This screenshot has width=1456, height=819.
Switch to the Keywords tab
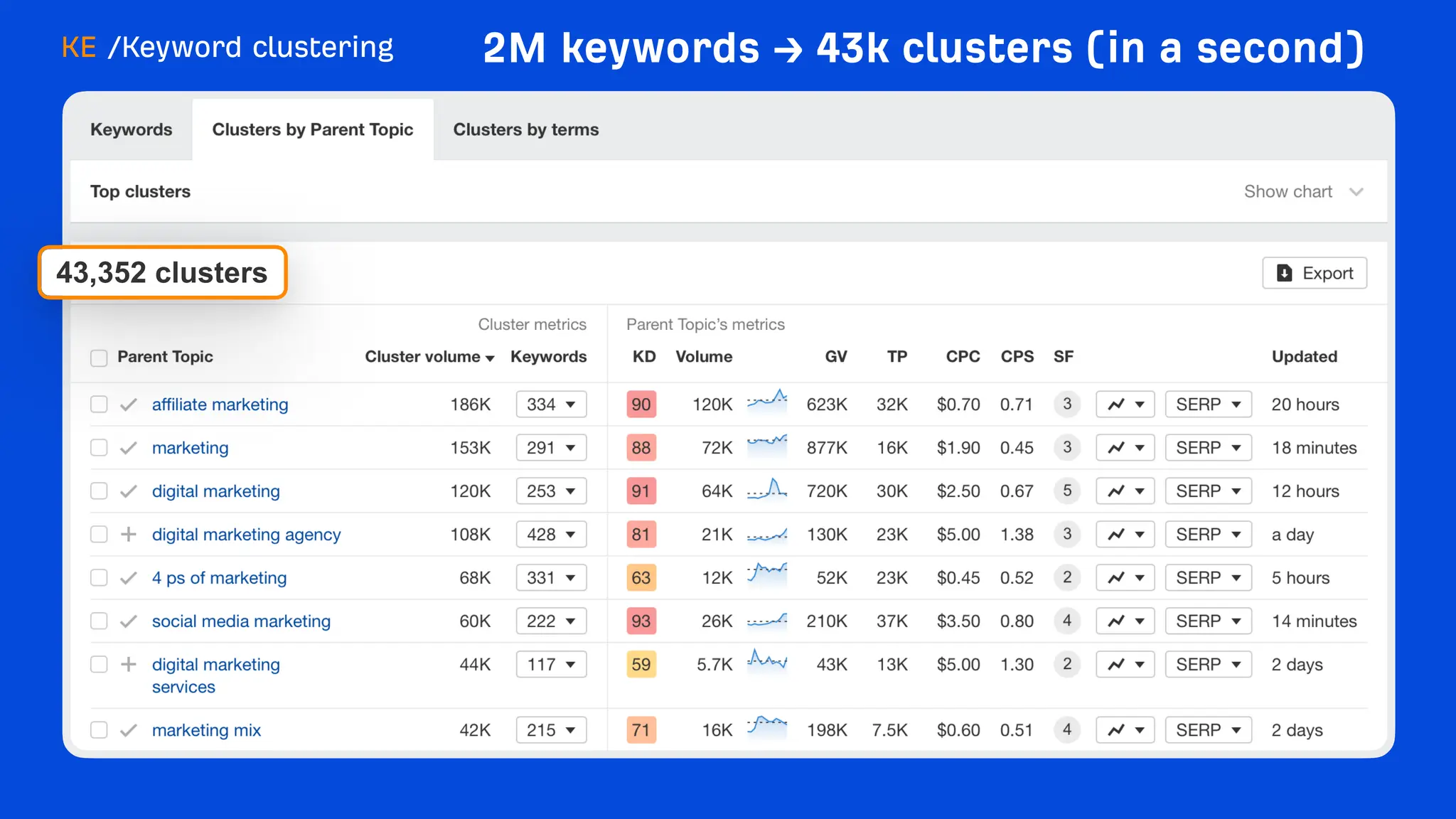point(131,129)
